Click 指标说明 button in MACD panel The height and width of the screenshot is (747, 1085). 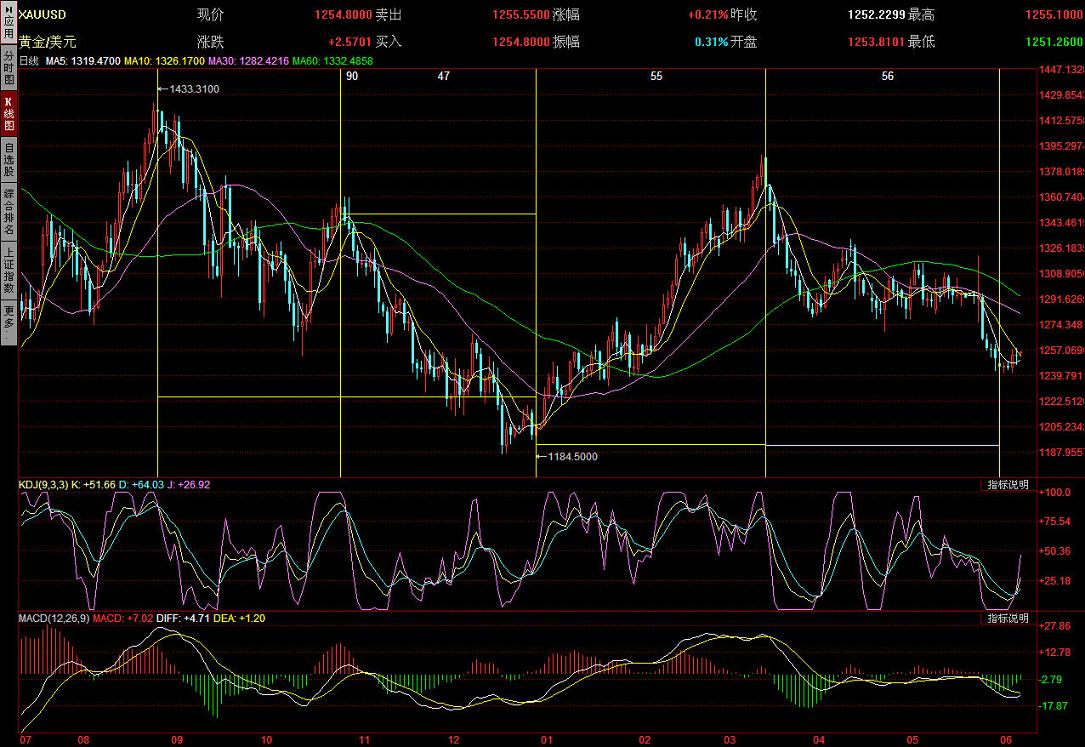pyautogui.click(x=1007, y=618)
